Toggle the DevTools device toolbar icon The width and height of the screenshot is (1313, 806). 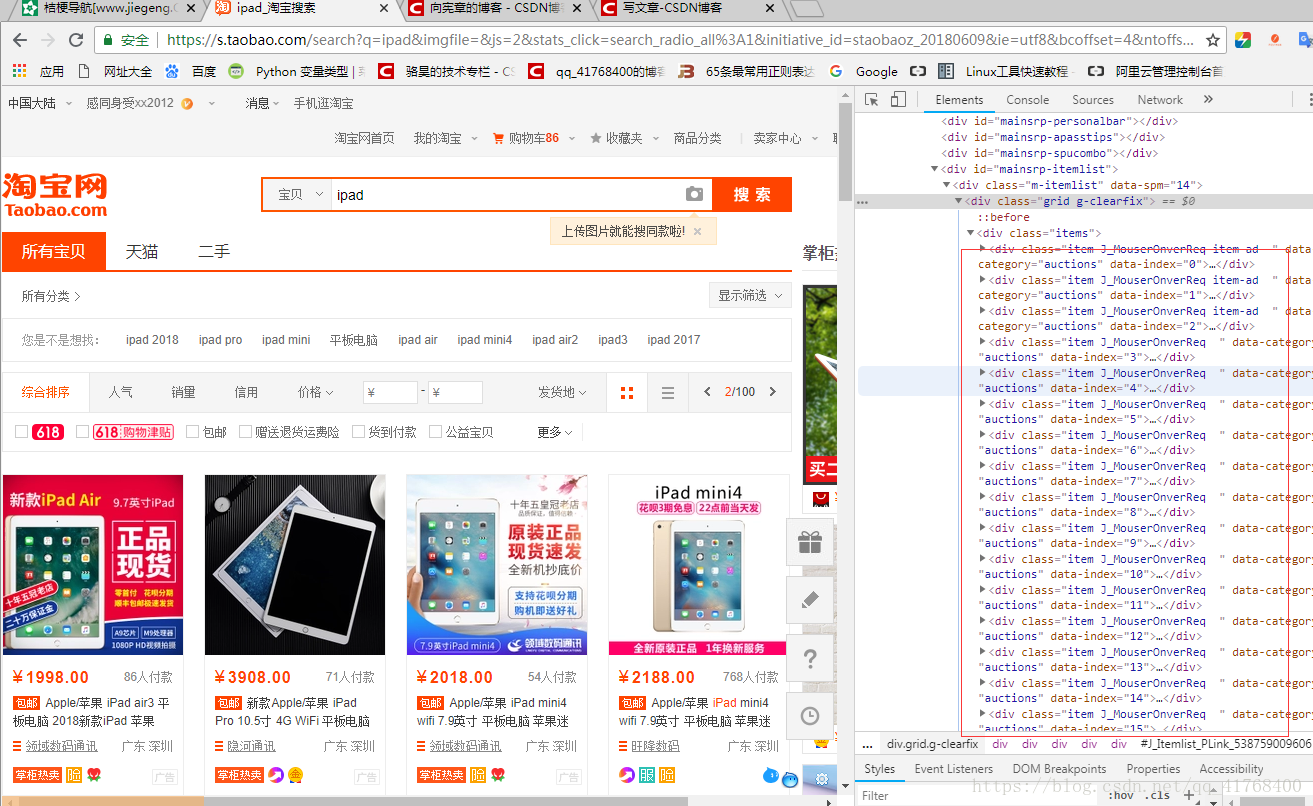[x=898, y=100]
